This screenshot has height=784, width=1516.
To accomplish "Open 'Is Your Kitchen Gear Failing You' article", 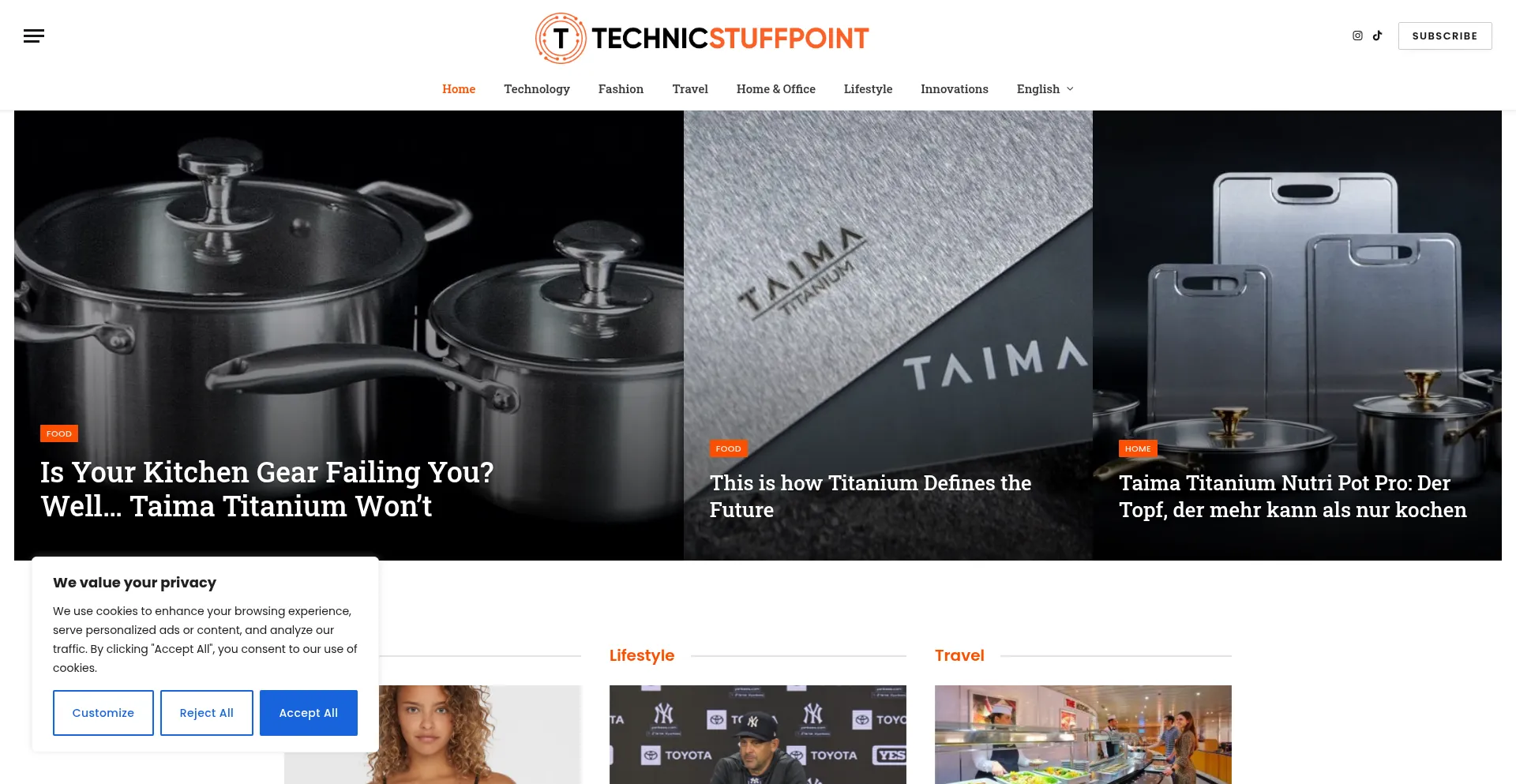I will (x=267, y=489).
